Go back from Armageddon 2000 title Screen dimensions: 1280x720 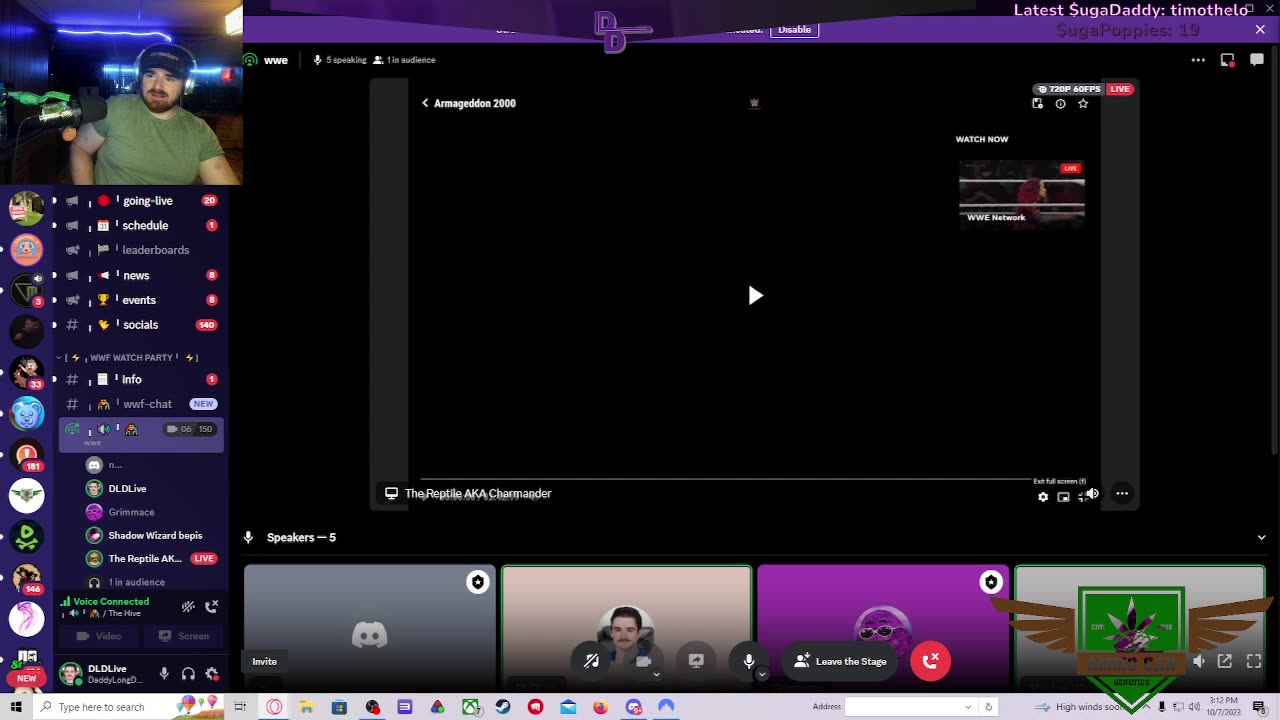[x=425, y=103]
